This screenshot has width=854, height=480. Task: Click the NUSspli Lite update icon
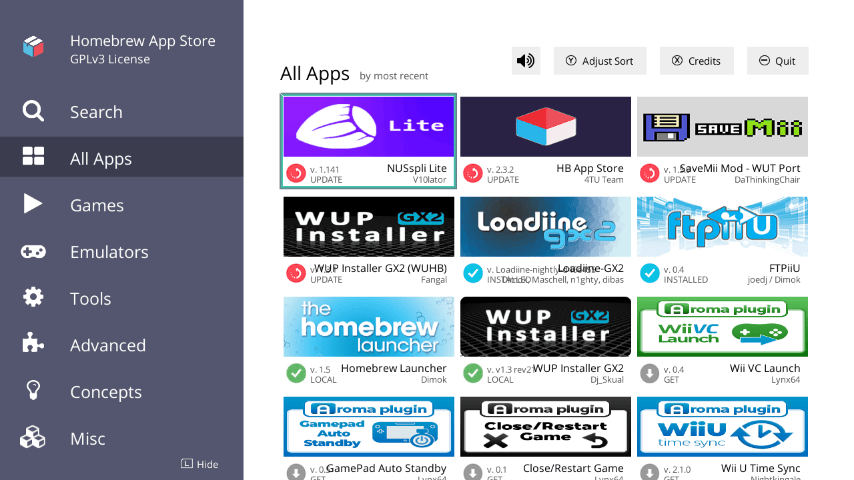tap(296, 173)
